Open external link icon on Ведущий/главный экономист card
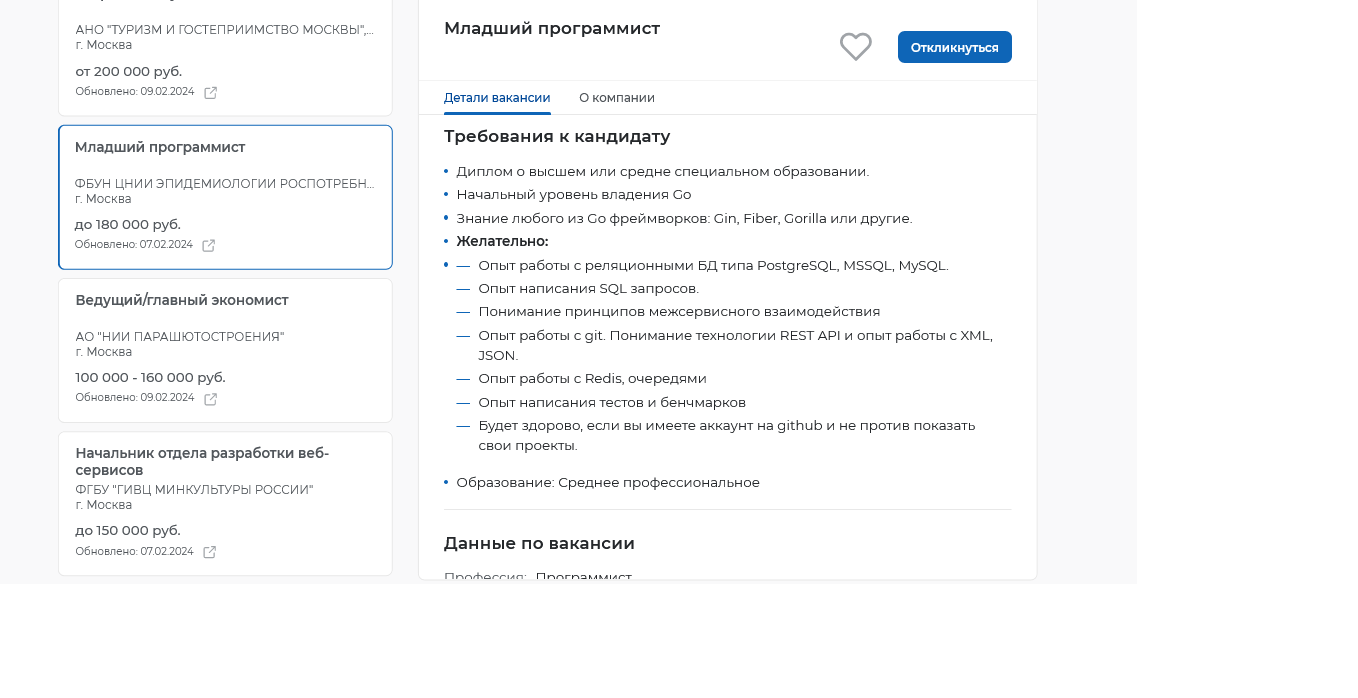This screenshot has width=1358, height=698. tap(211, 399)
